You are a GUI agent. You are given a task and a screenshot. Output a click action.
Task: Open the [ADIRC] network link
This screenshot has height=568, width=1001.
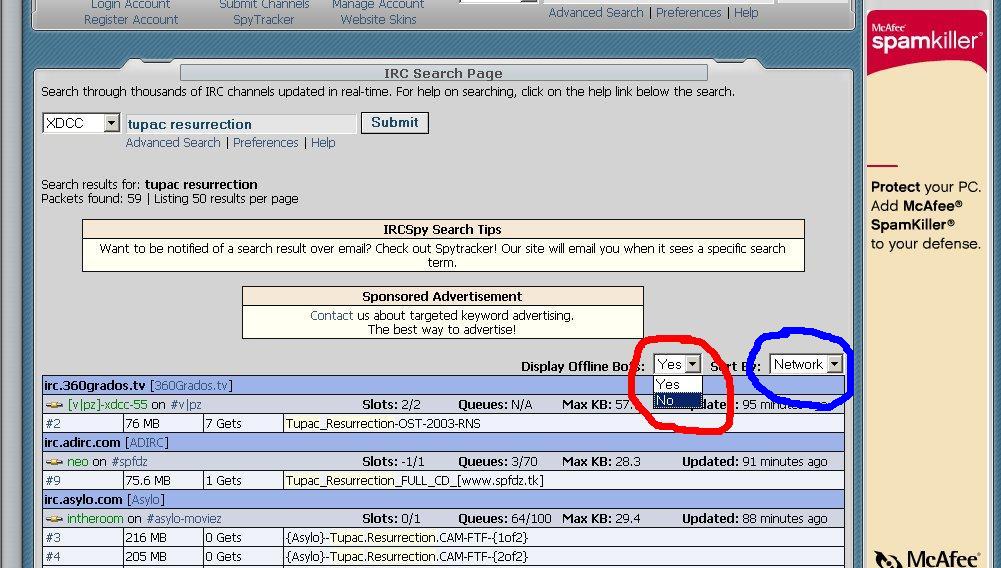(x=147, y=442)
